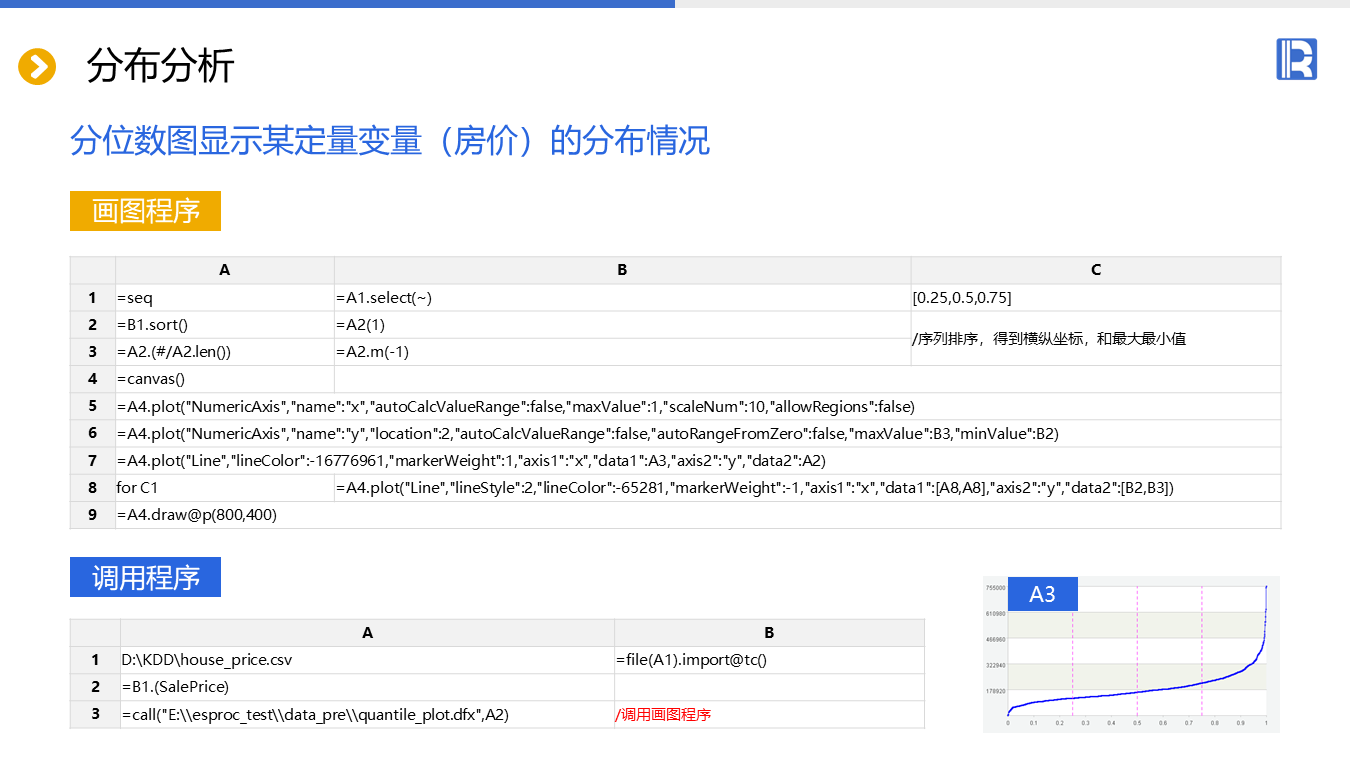Select the 调用程序 blue label
Image resolution: width=1350 pixels, height=759 pixels.
[x=145, y=577]
